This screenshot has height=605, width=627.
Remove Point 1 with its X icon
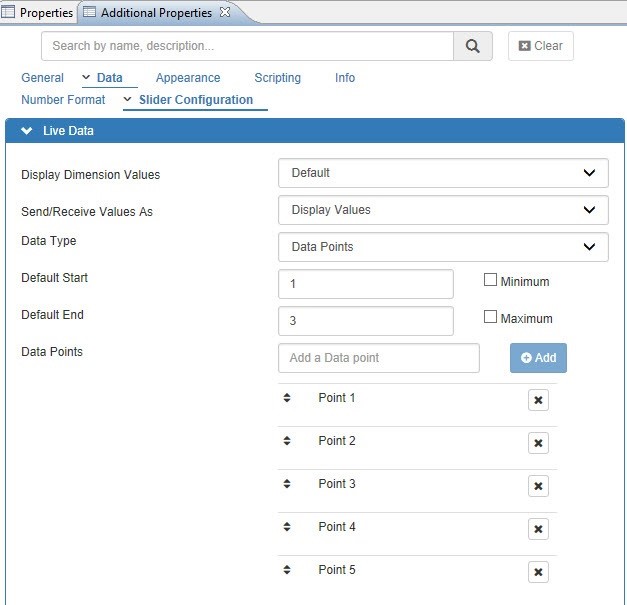point(538,400)
